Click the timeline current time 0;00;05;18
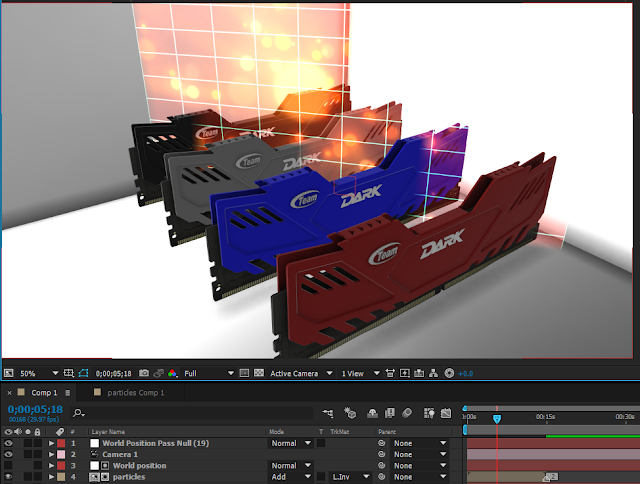The height and width of the screenshot is (484, 640). [x=35, y=409]
